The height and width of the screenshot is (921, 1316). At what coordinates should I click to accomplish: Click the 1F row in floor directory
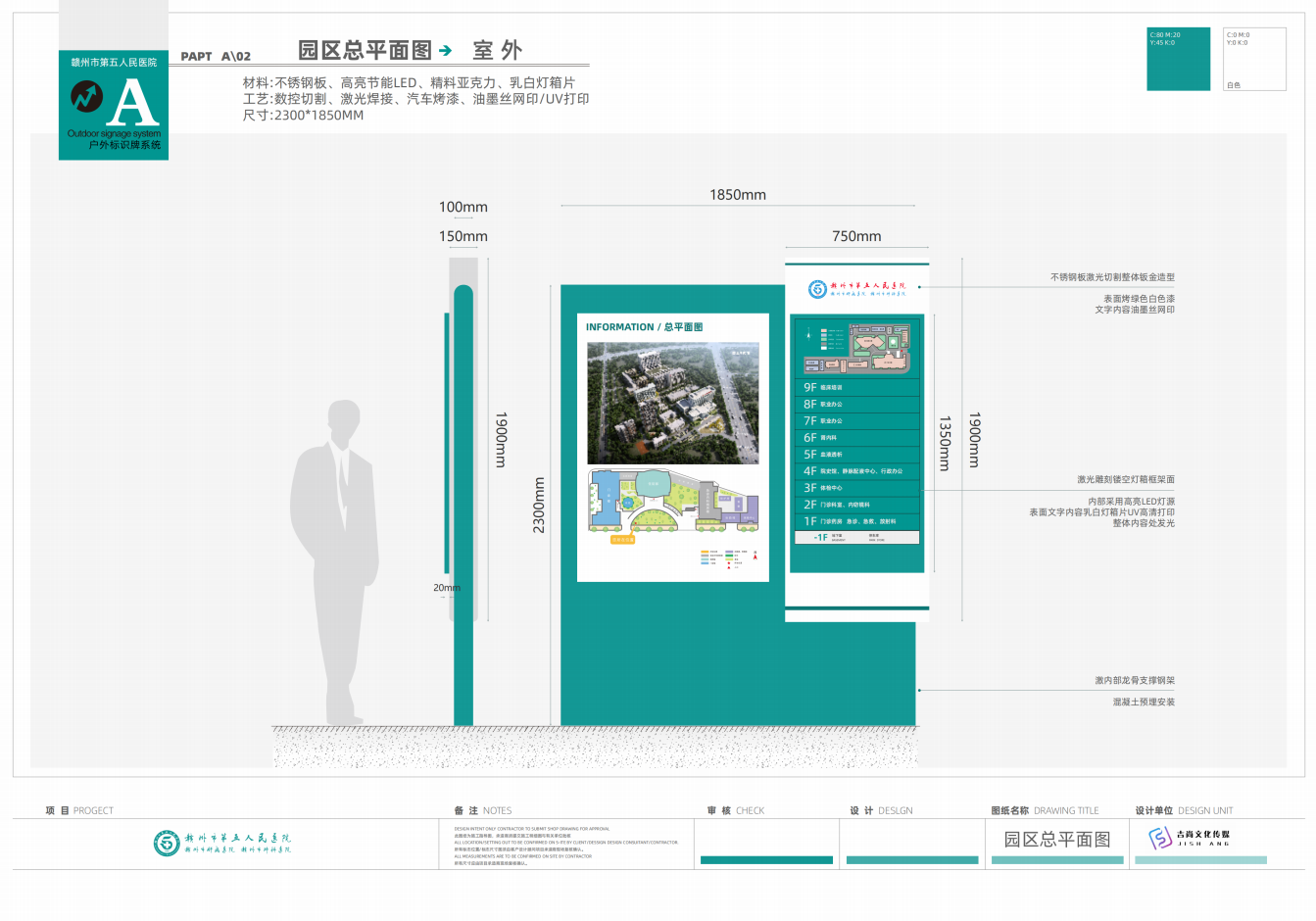pos(857,521)
